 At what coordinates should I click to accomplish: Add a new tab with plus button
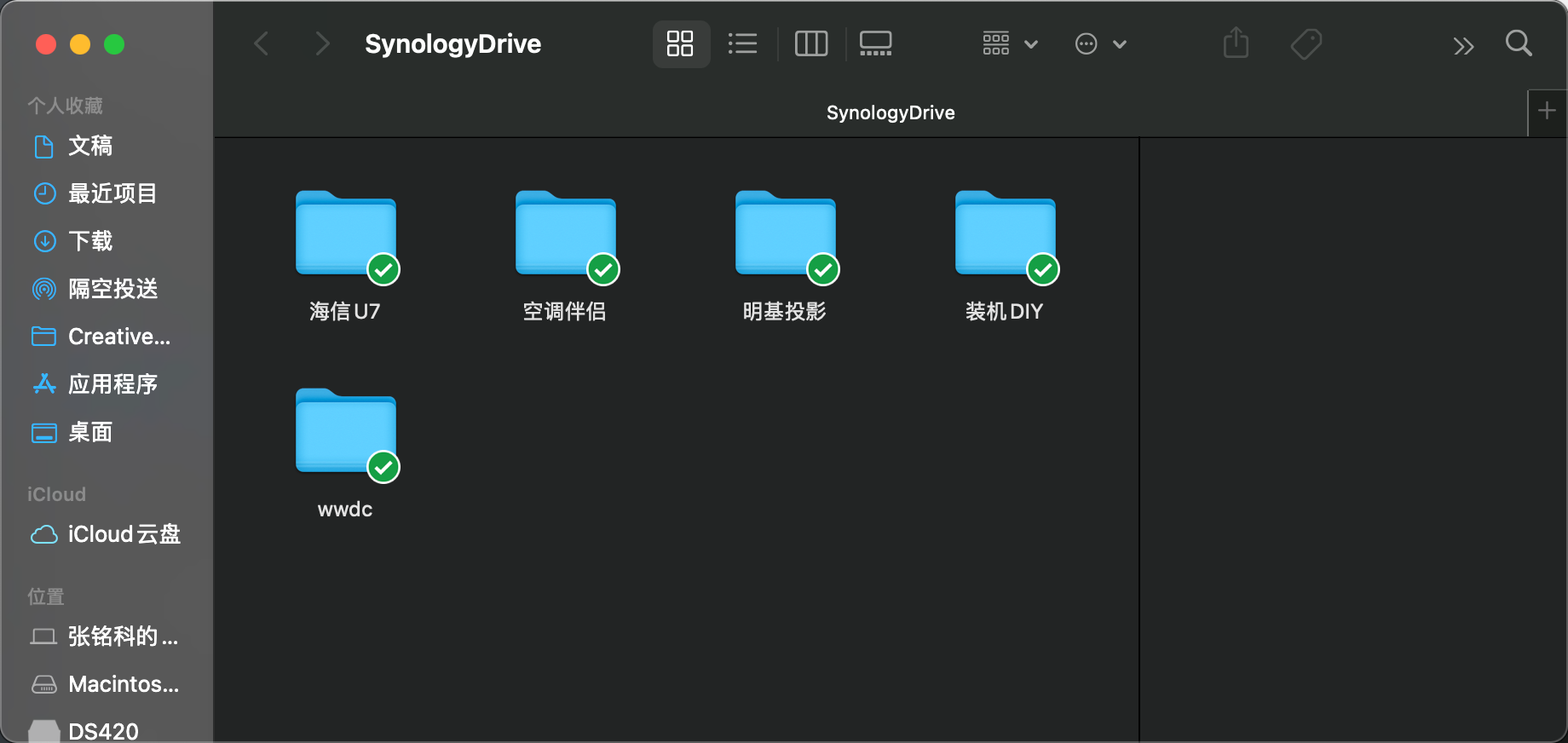[x=1547, y=111]
